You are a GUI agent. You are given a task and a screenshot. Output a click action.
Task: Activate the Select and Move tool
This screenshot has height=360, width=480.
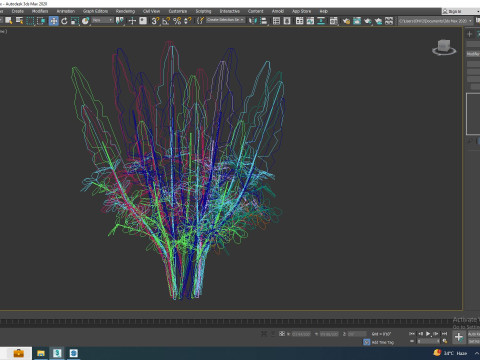coord(54,21)
